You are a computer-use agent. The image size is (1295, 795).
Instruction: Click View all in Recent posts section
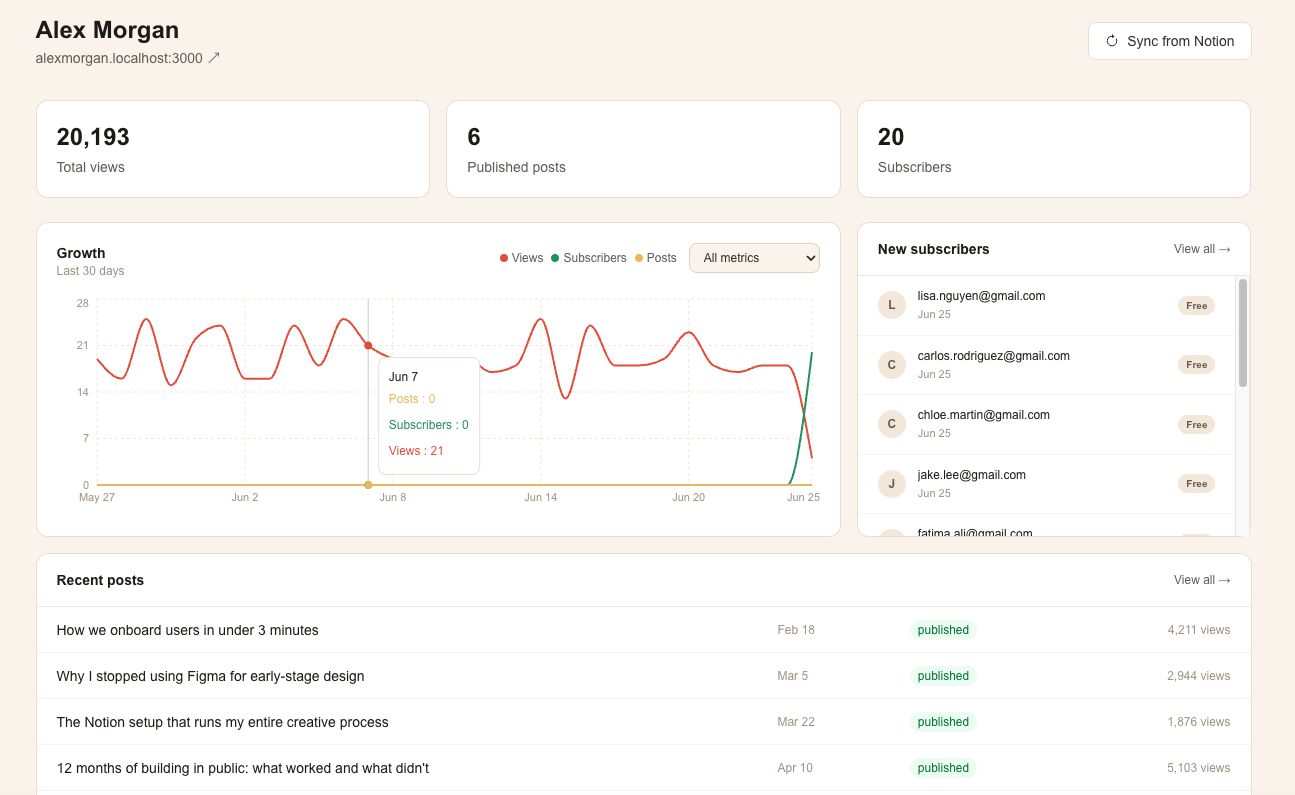click(1202, 580)
